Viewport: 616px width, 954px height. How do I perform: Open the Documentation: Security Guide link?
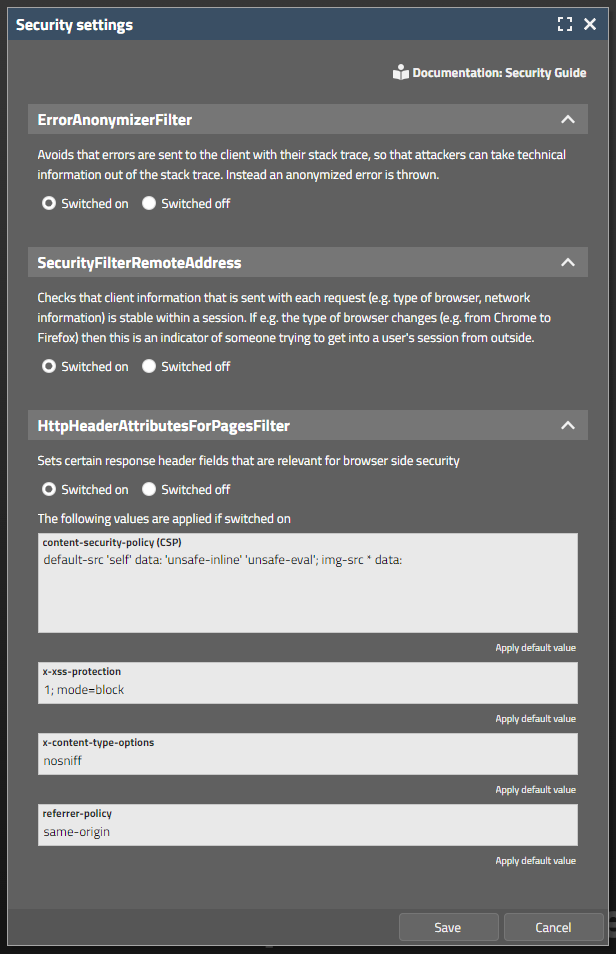coord(499,73)
